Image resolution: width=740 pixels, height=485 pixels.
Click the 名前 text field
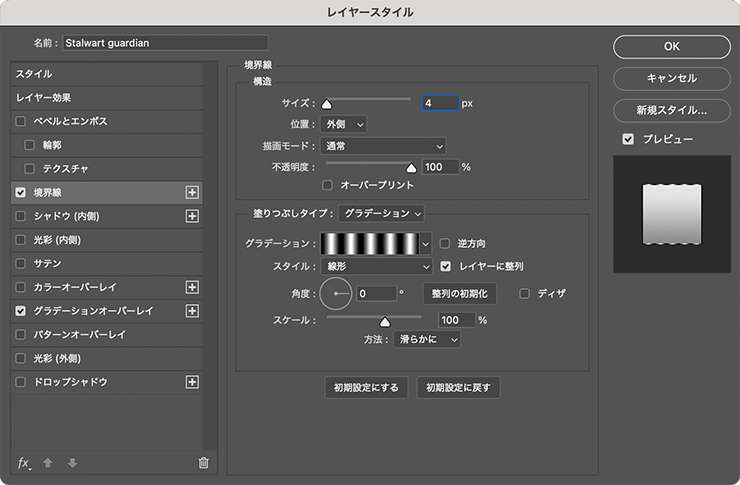tap(165, 43)
